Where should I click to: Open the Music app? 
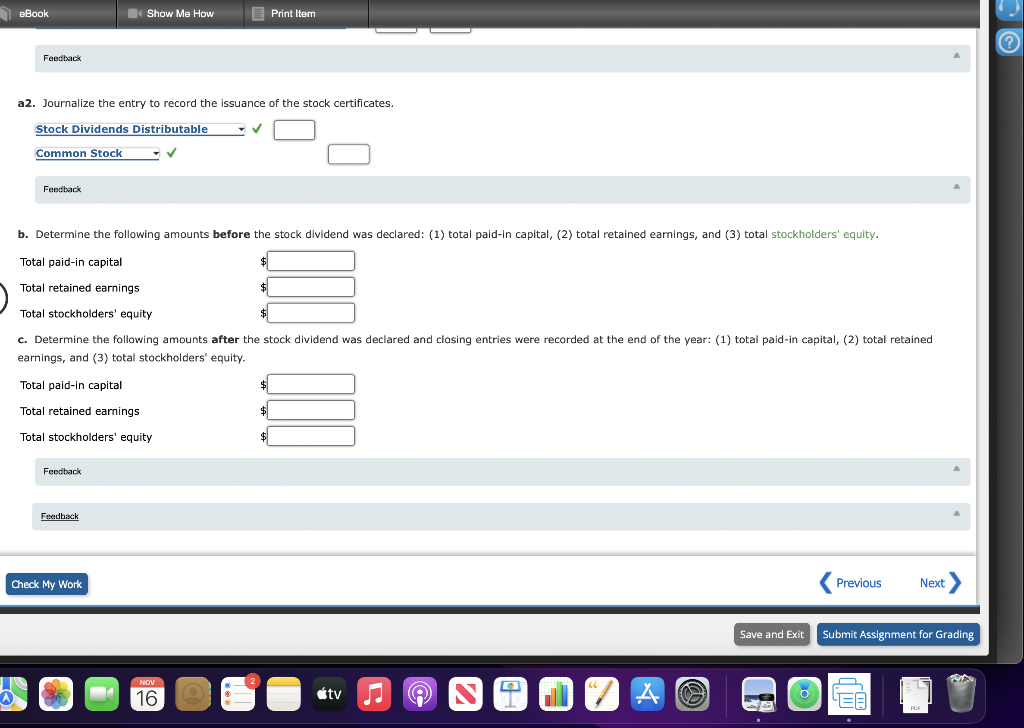pos(374,693)
